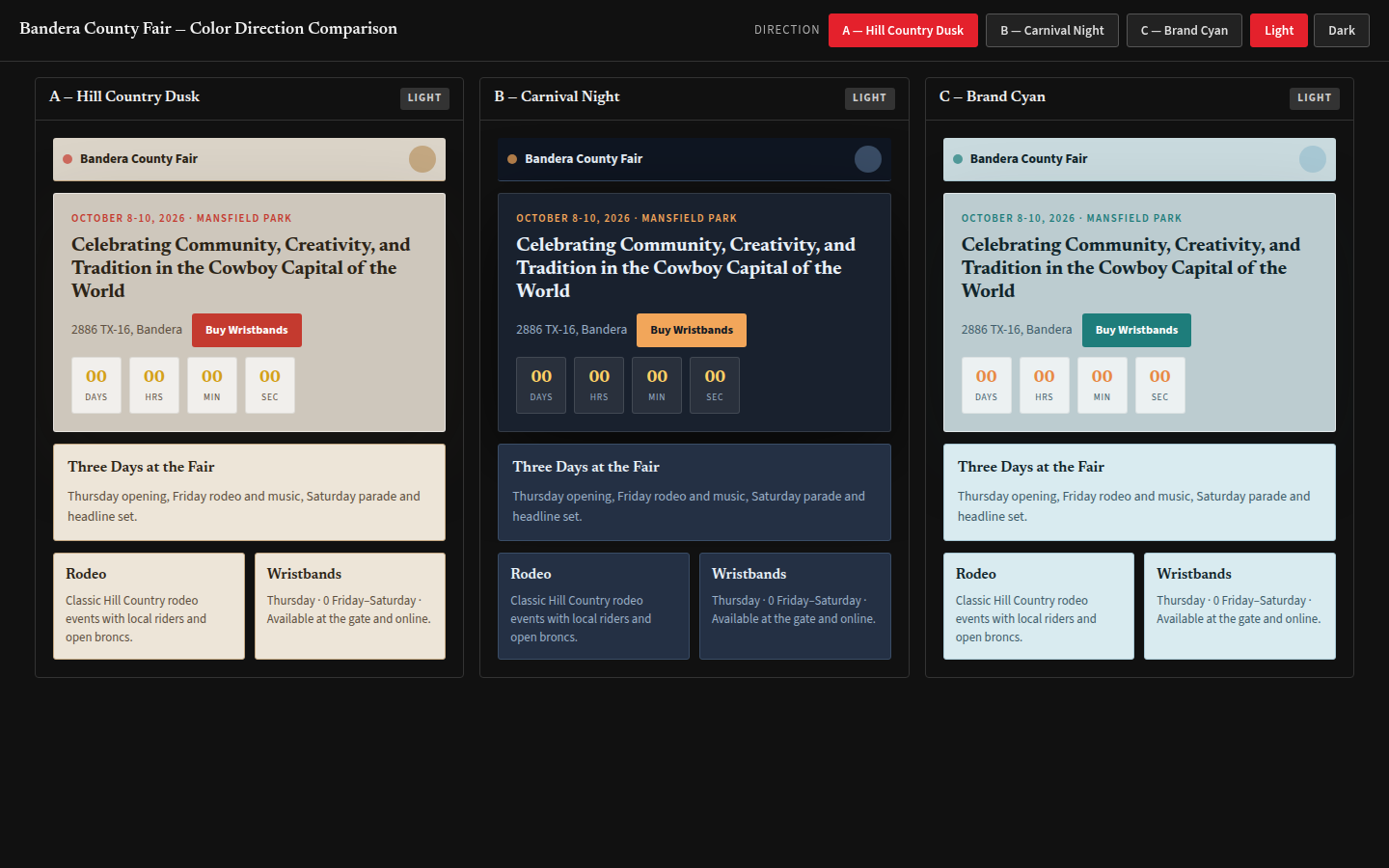Click teal dot beside Bandera County Fair in panel C
Image resolution: width=1389 pixels, height=868 pixels.
pos(958,159)
